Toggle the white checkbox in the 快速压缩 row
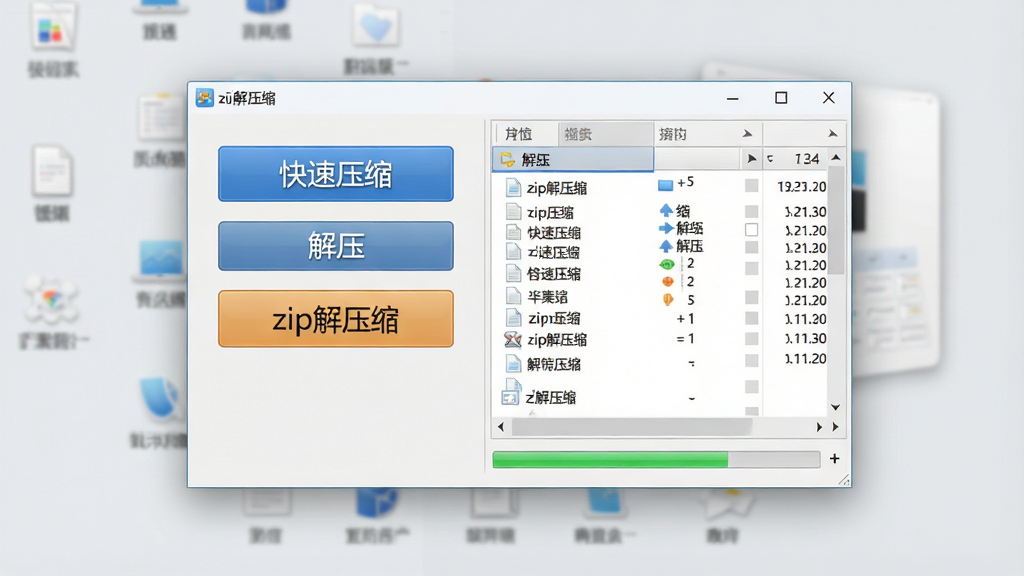The image size is (1024, 576). coord(752,230)
